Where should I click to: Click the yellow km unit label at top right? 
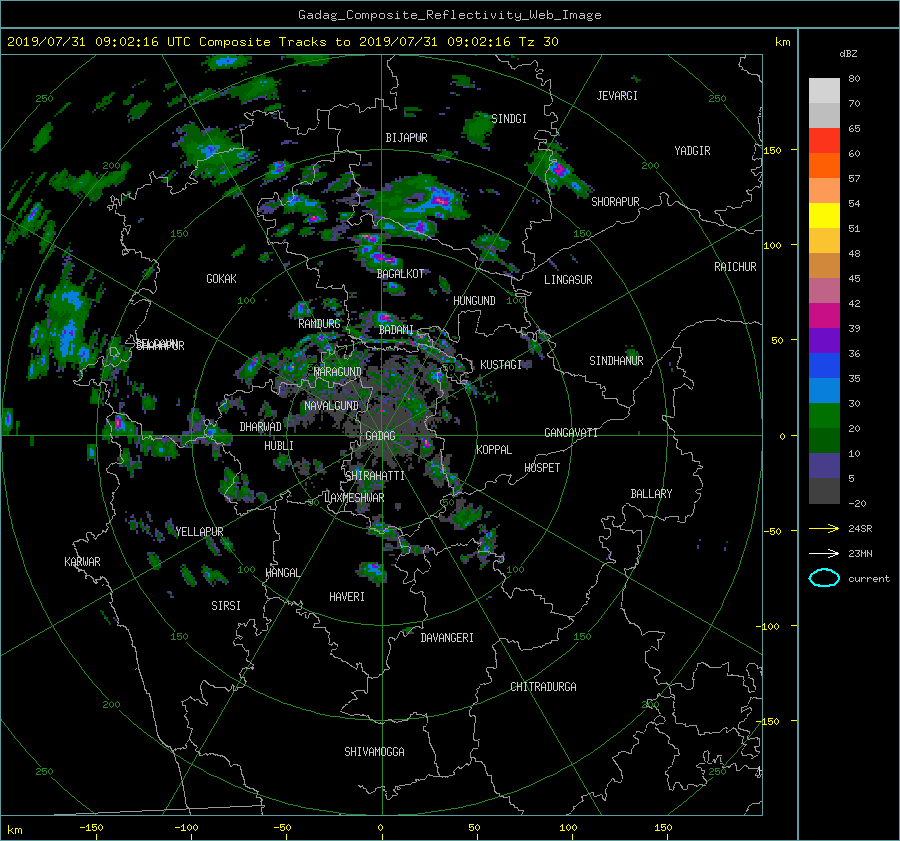point(782,42)
